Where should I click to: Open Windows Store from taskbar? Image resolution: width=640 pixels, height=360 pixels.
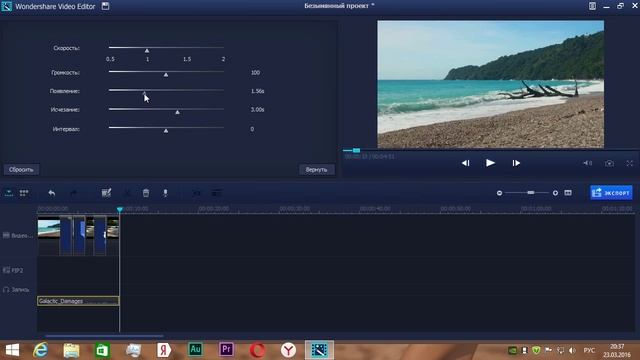pyautogui.click(x=102, y=350)
